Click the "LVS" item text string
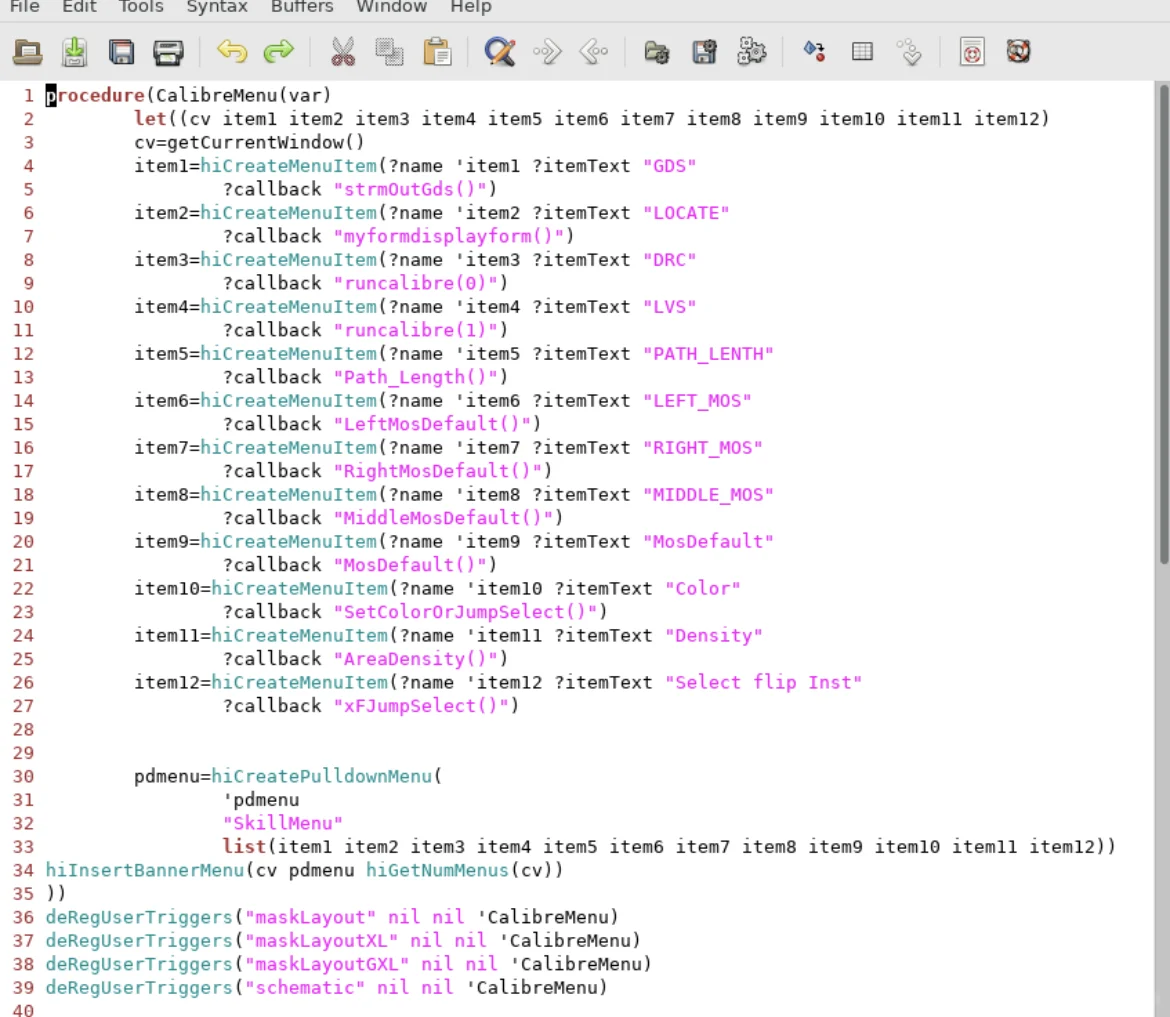The height and width of the screenshot is (1017, 1170). (x=669, y=307)
